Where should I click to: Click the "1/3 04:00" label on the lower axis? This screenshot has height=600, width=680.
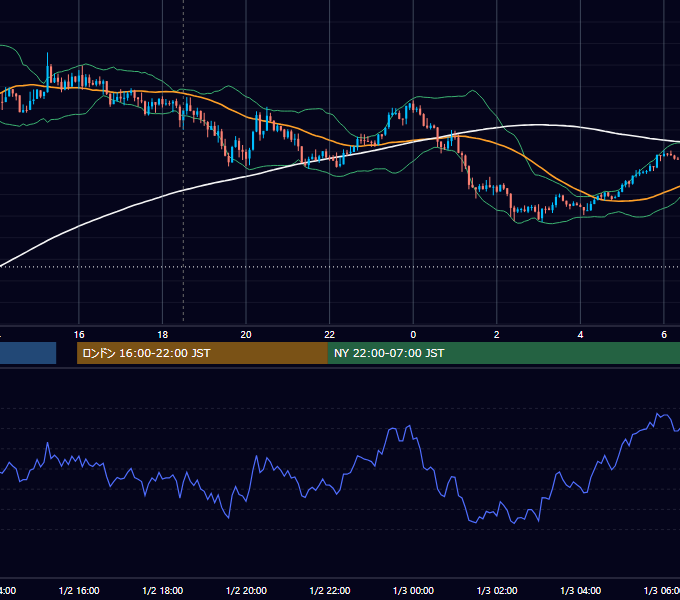[x=581, y=590]
